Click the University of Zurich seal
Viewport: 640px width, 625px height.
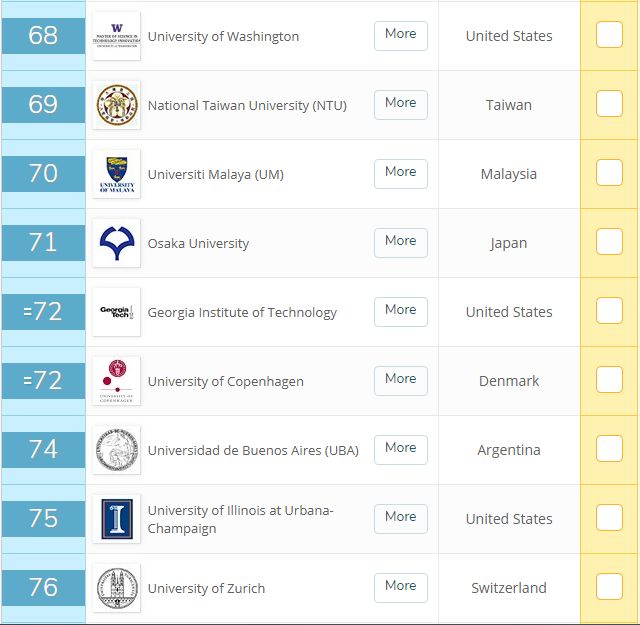(x=116, y=588)
